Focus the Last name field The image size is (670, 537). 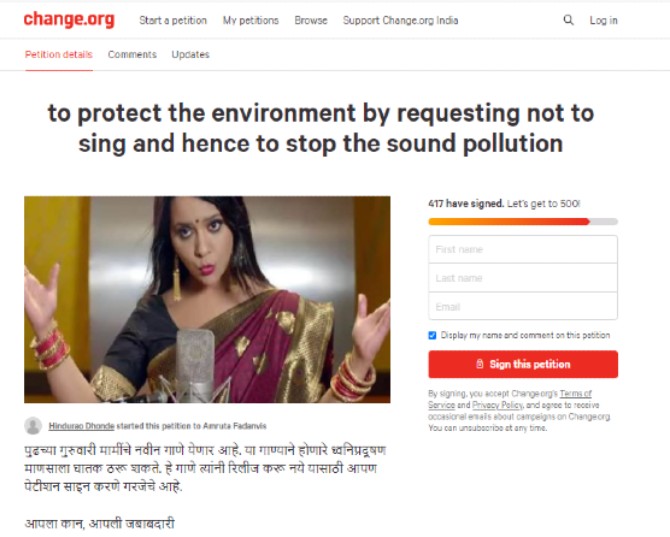pyautogui.click(x=523, y=278)
